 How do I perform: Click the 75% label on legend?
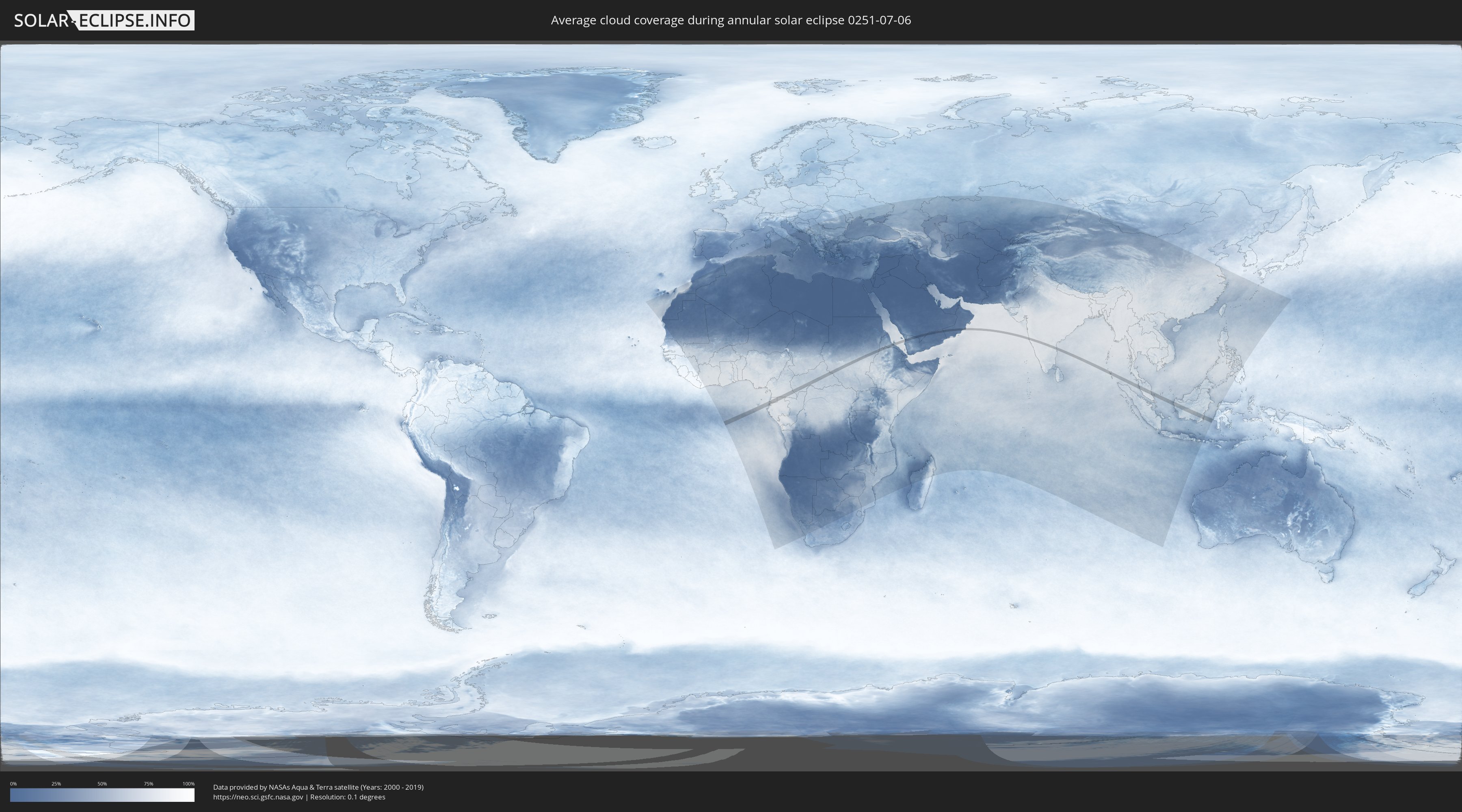pos(148,784)
